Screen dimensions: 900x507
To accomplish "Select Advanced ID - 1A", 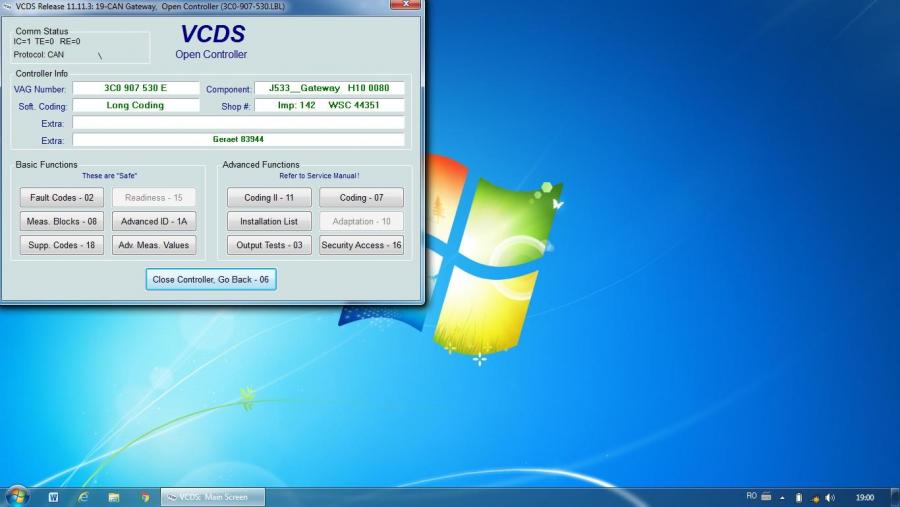I will pos(153,221).
